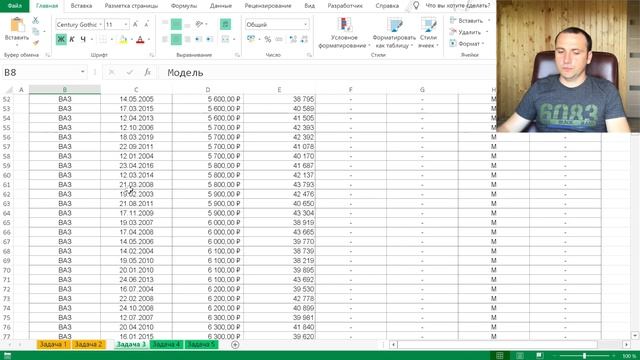
Task: Open Cell Styles (Стили ячеек)
Action: pyautogui.click(x=428, y=33)
